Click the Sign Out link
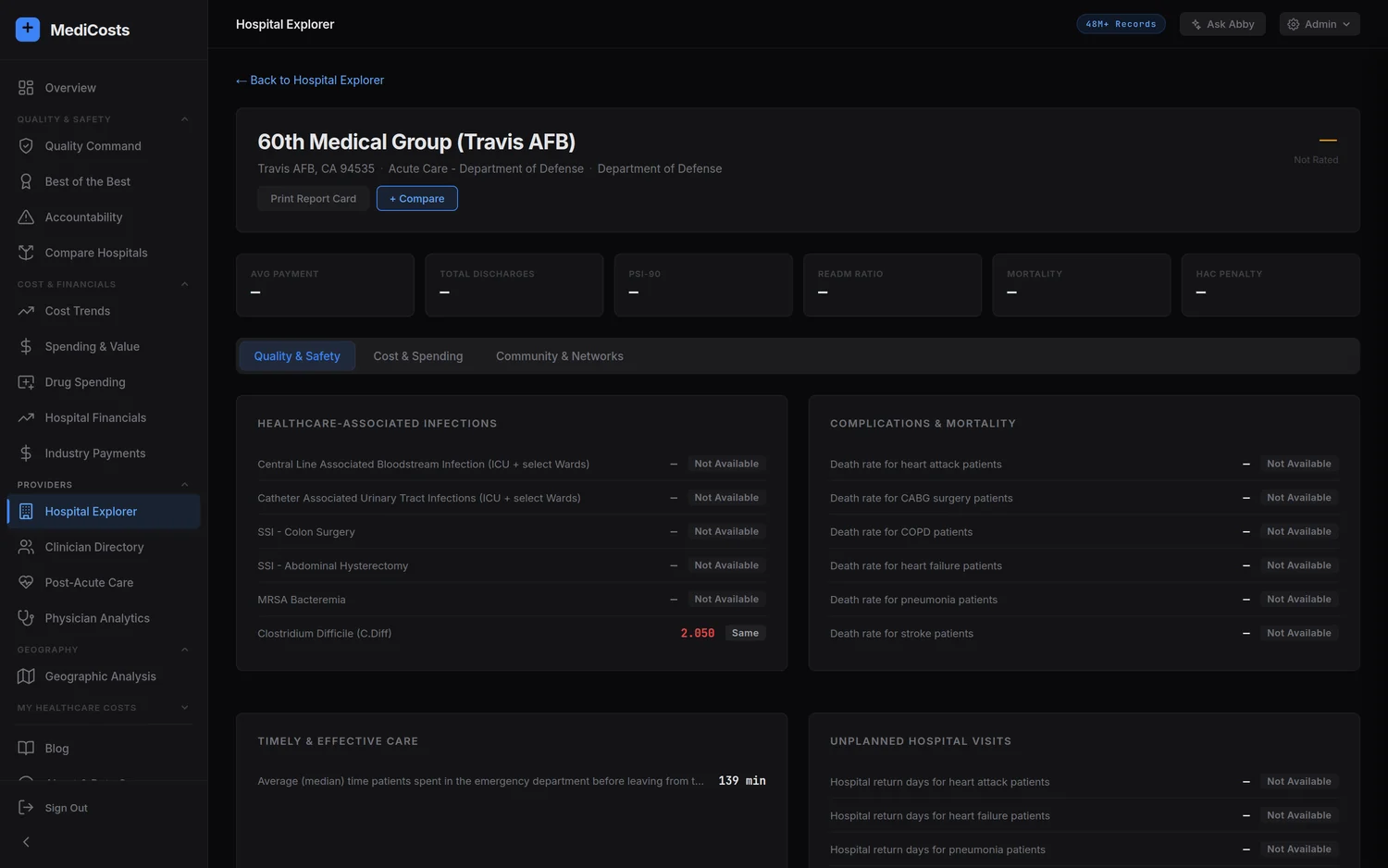The height and width of the screenshot is (868, 1388). tap(67, 808)
